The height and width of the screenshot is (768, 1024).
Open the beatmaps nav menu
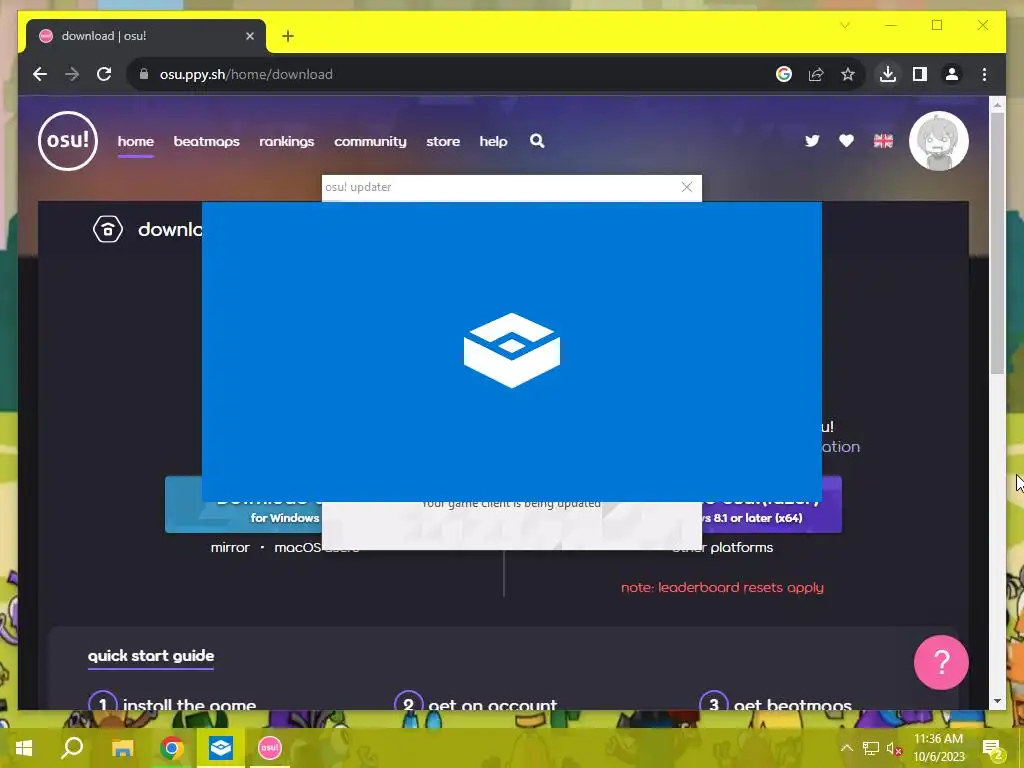pyautogui.click(x=206, y=141)
